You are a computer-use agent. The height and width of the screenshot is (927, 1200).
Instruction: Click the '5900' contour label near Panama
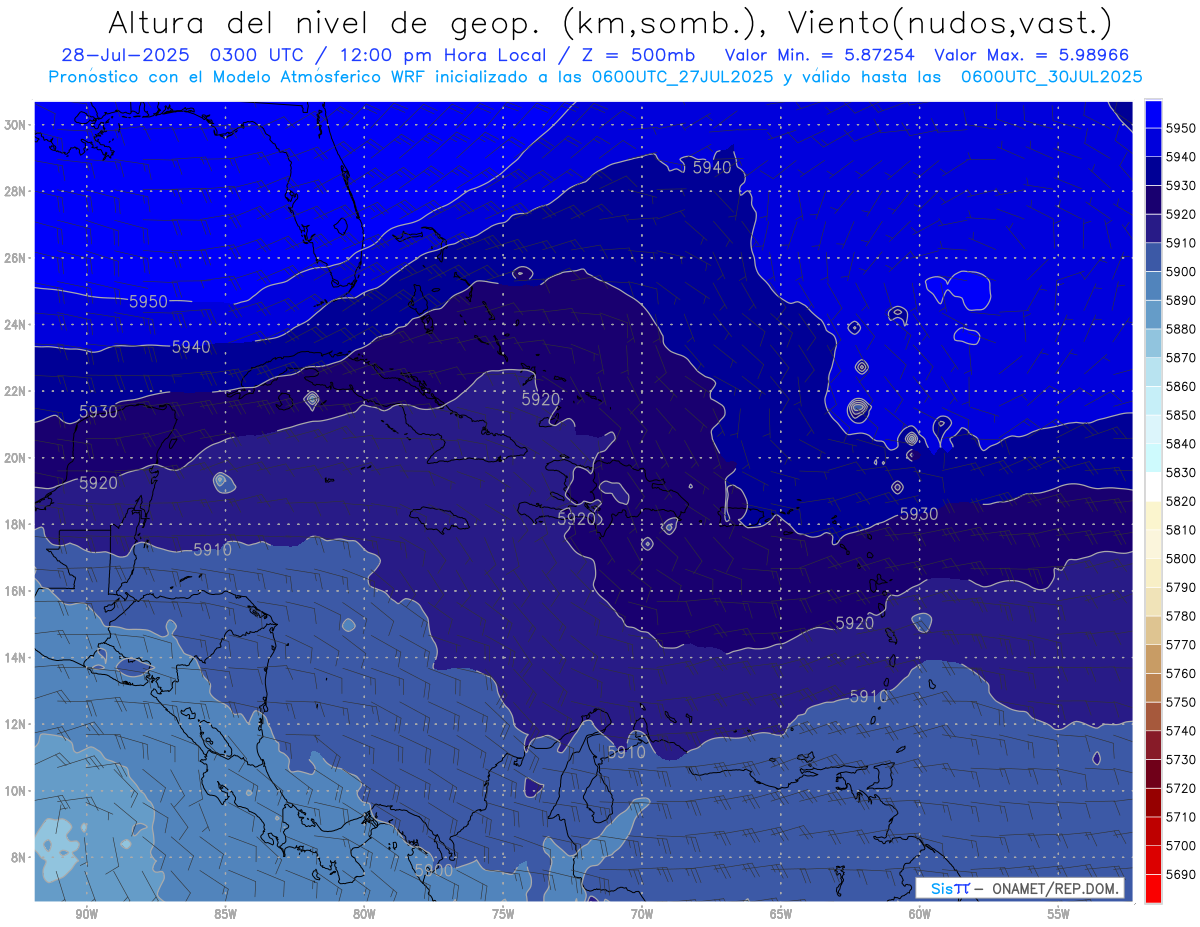pyautogui.click(x=433, y=870)
